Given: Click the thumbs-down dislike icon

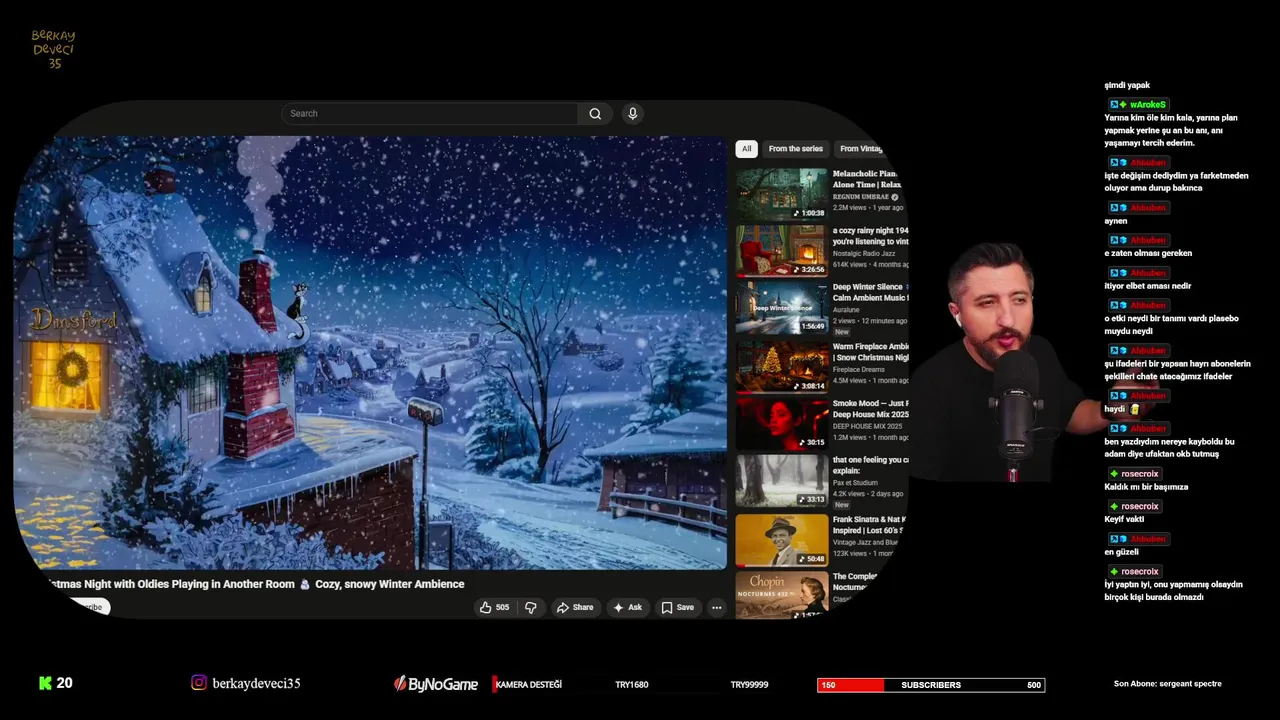Looking at the screenshot, I should pos(531,607).
